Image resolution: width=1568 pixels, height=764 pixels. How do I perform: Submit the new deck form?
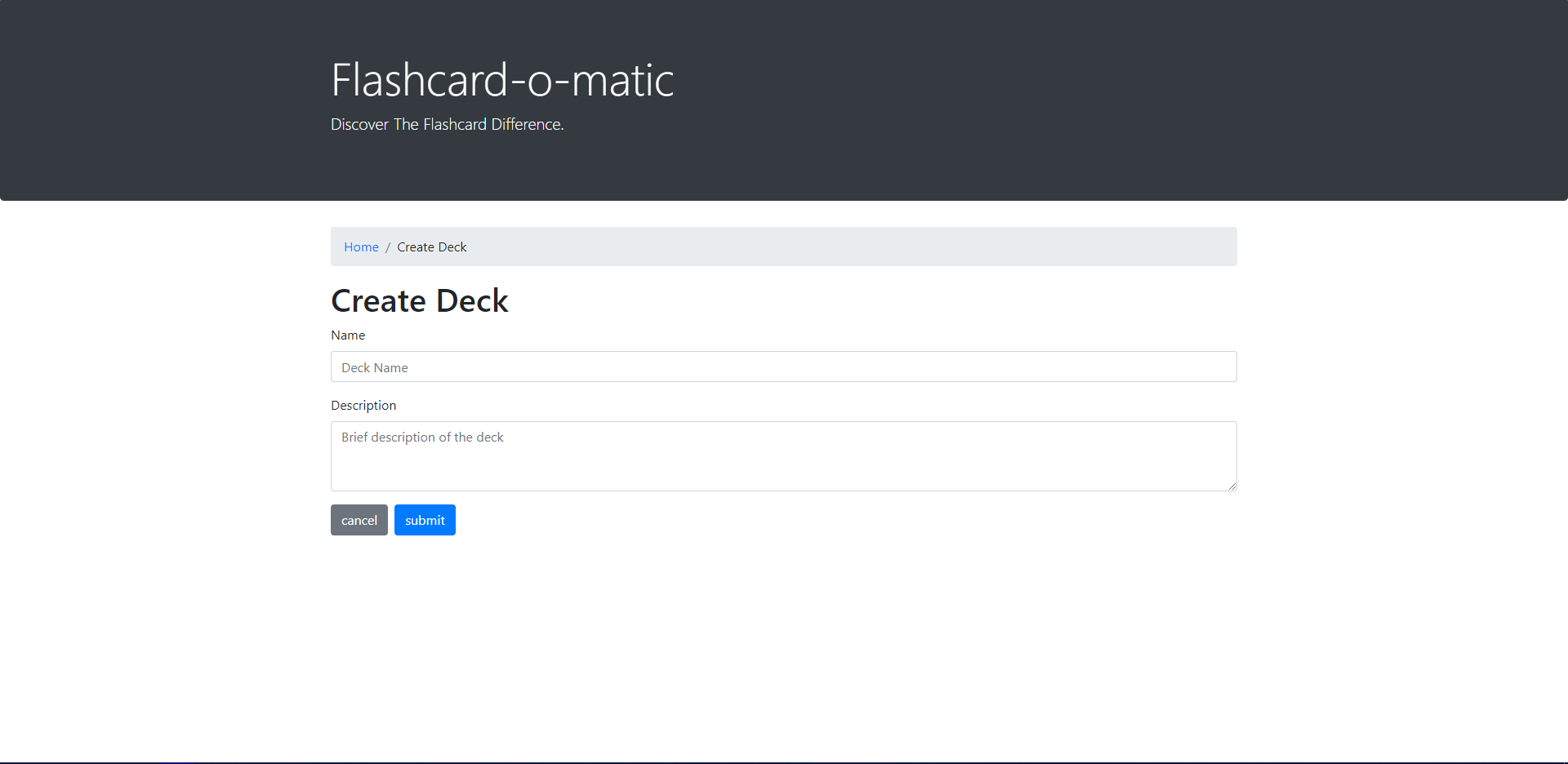click(x=424, y=520)
